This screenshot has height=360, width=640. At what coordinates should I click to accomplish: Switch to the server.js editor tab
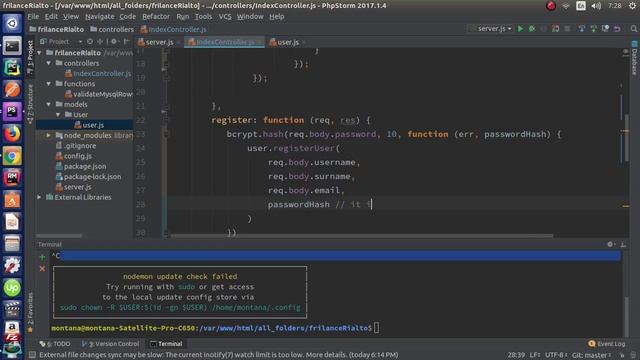click(159, 42)
